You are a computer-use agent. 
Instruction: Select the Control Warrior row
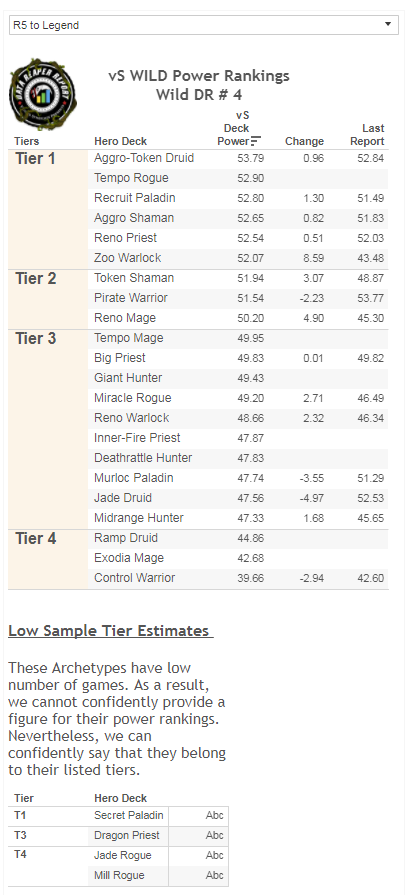pyautogui.click(x=239, y=578)
